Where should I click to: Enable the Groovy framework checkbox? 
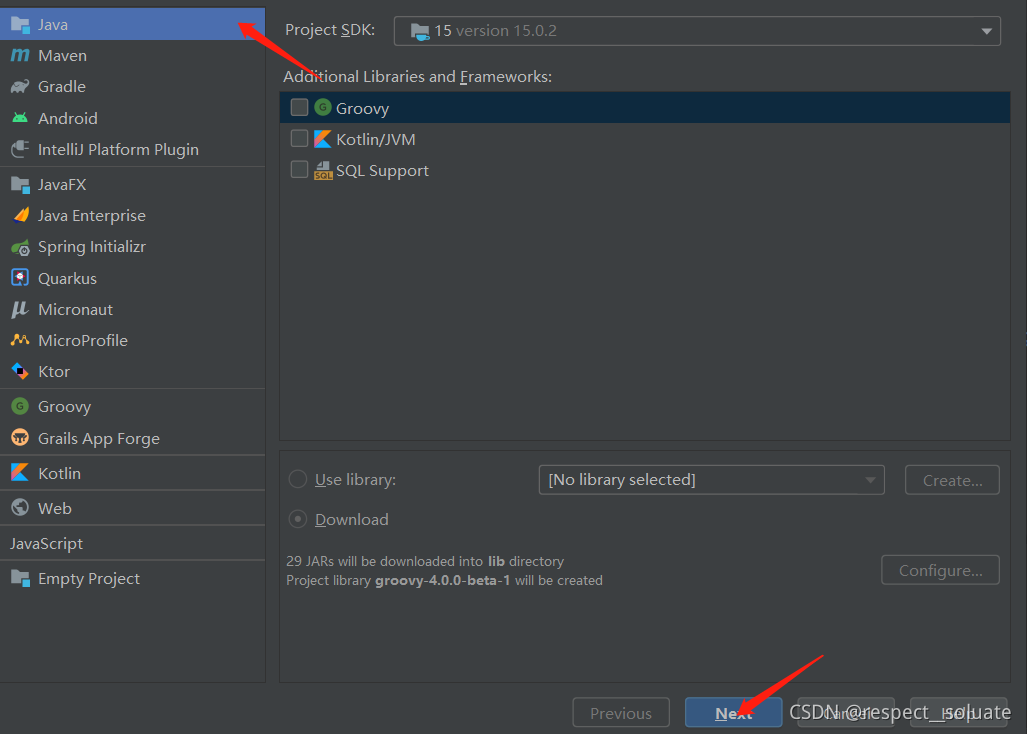pos(299,107)
